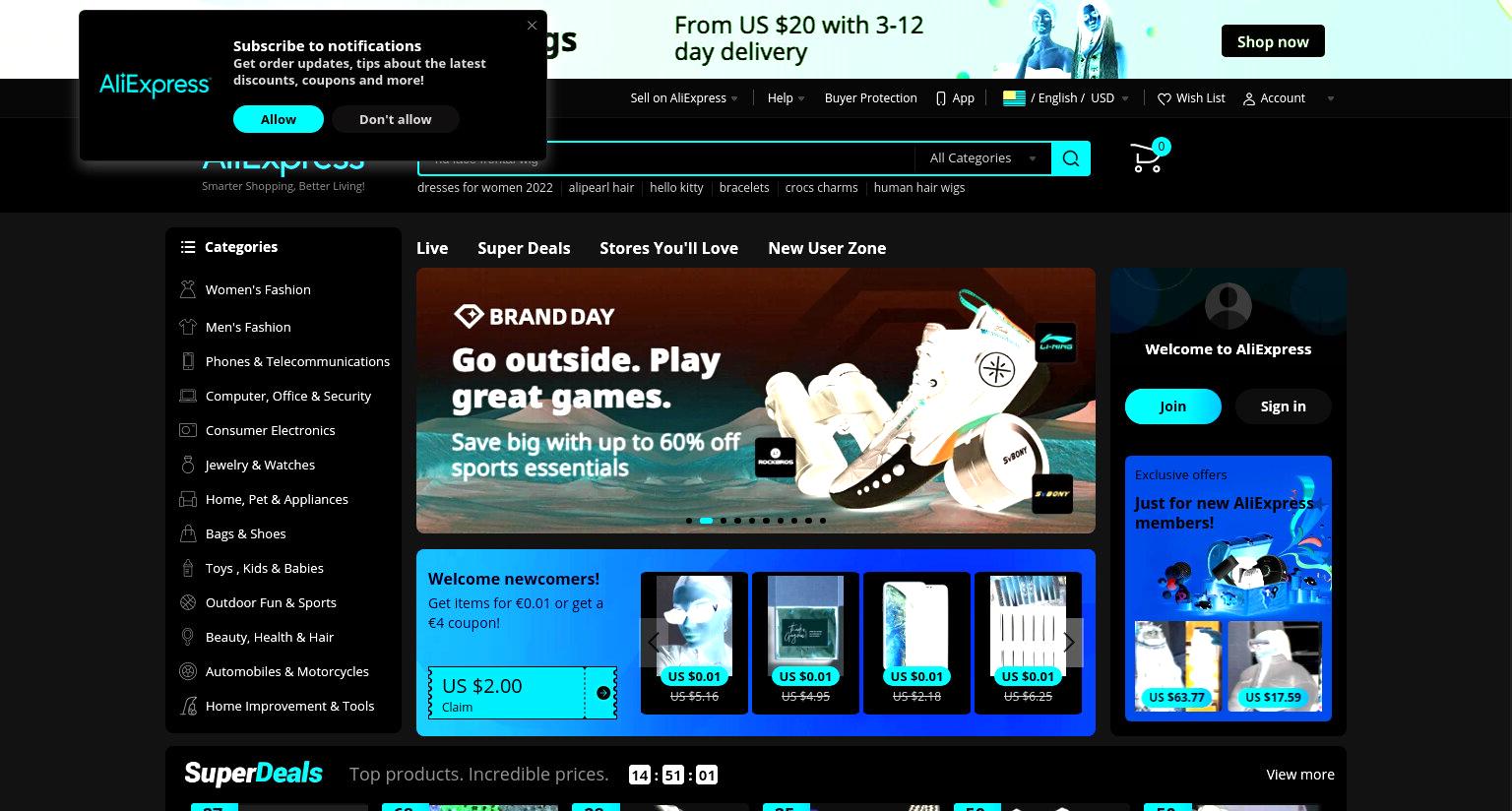Image resolution: width=1512 pixels, height=811 pixels.
Task: Open the shopping cart icon
Action: click(x=1147, y=158)
